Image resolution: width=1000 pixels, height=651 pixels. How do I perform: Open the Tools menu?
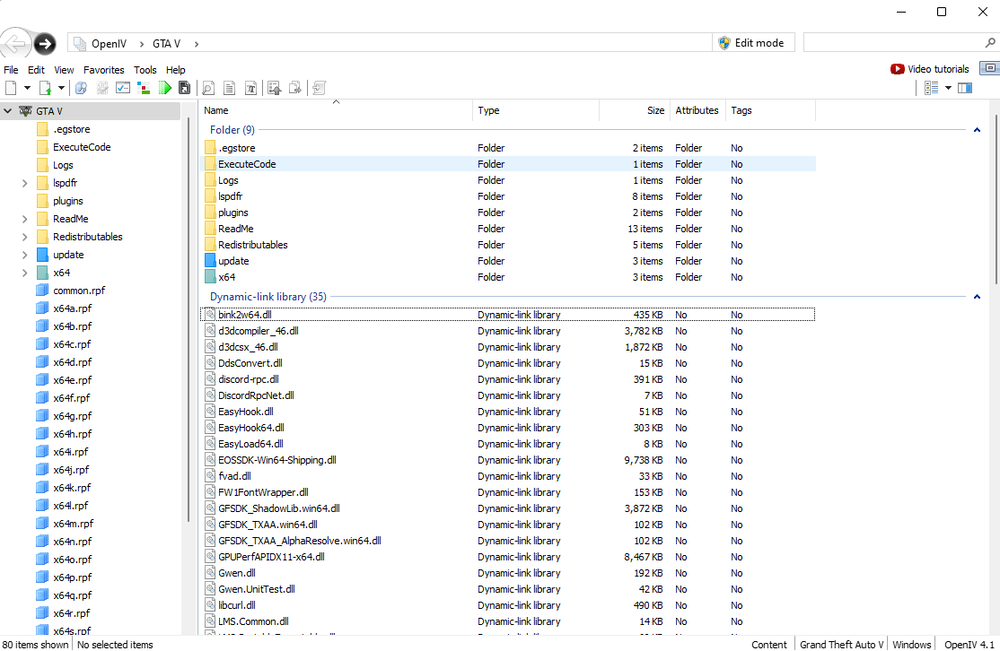click(x=144, y=69)
